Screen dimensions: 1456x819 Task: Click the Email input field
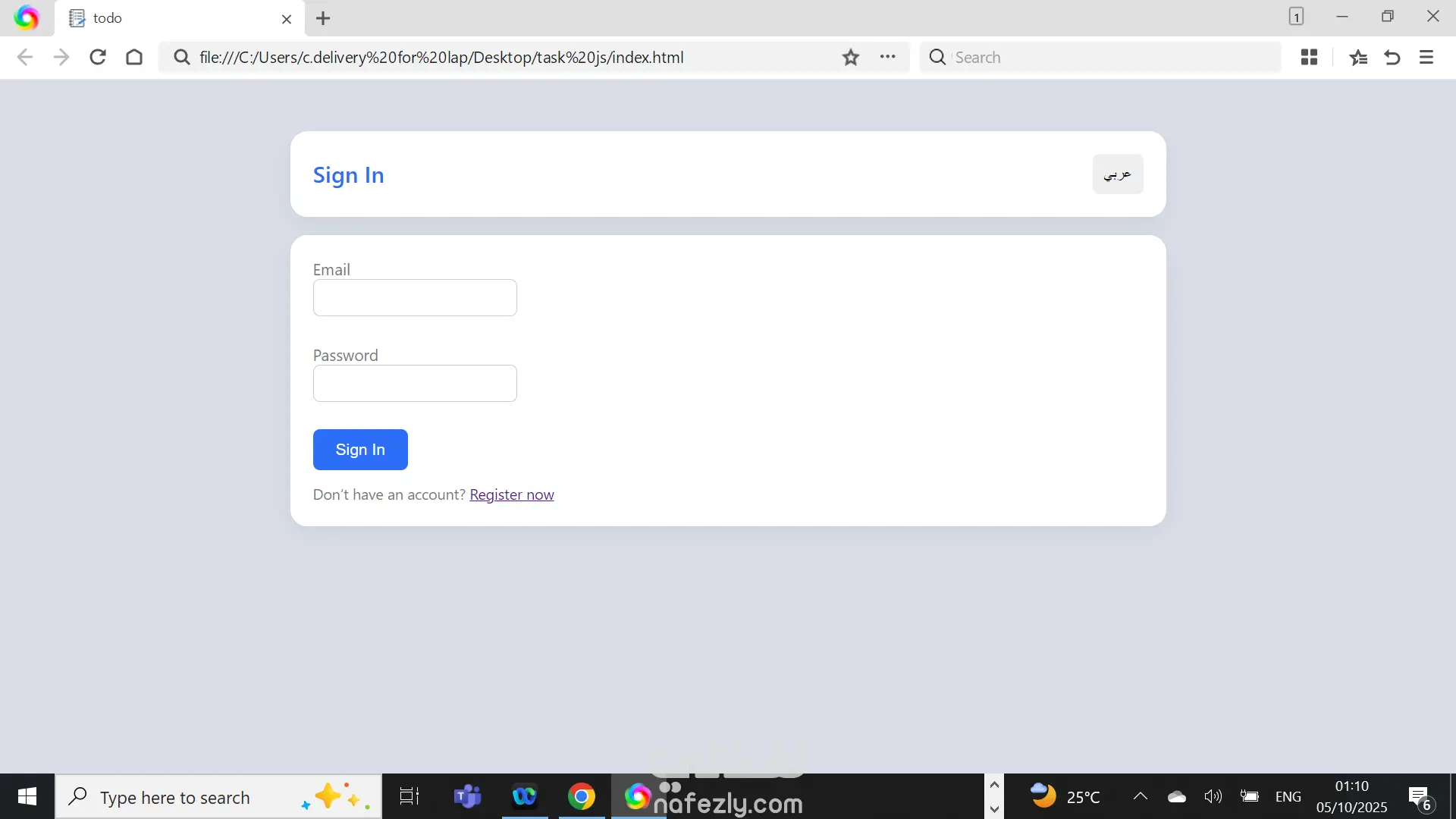[x=415, y=298]
